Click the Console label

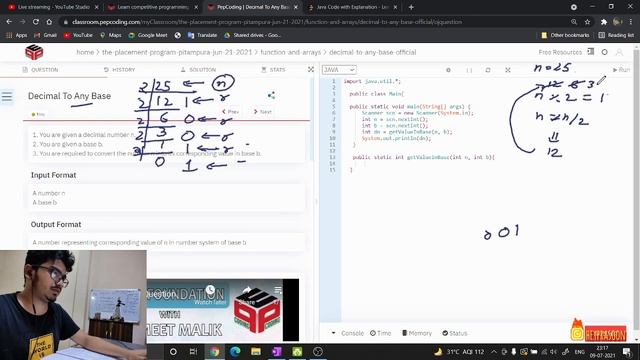click(x=352, y=333)
